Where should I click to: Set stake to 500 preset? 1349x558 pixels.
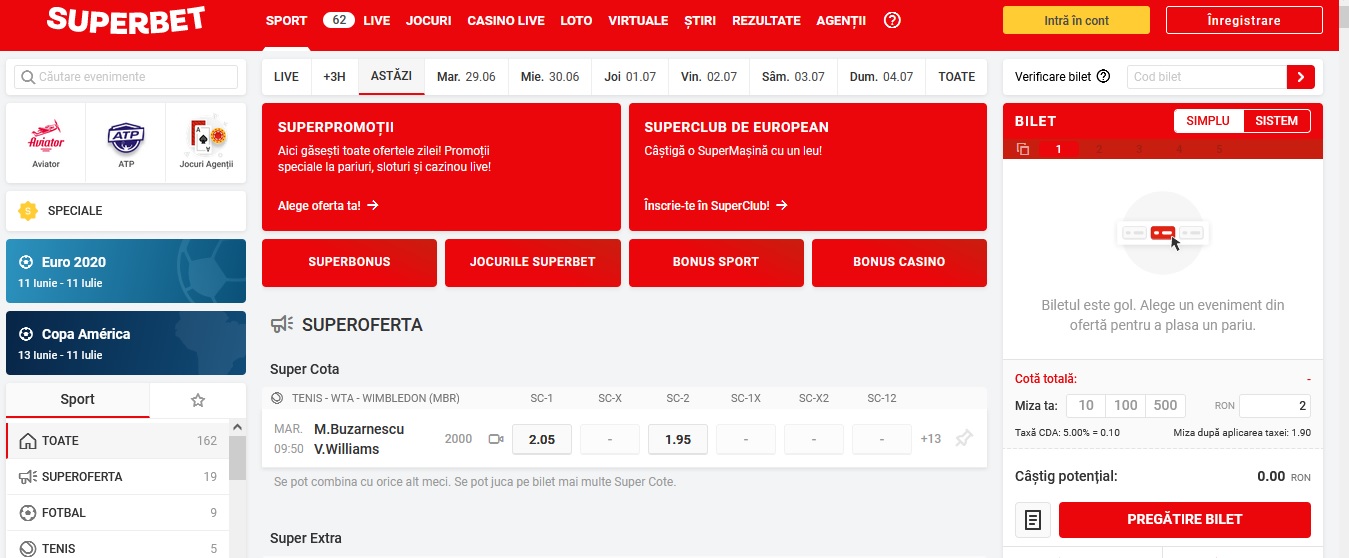click(x=1165, y=406)
